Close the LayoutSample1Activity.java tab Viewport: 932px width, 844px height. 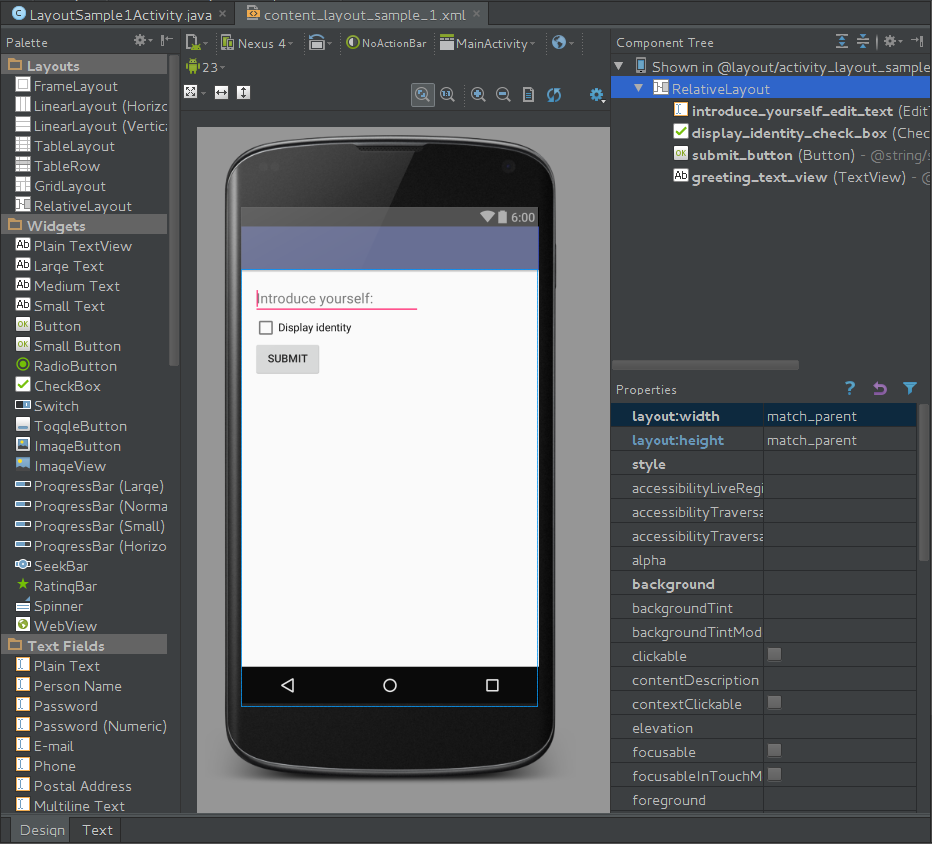click(222, 14)
